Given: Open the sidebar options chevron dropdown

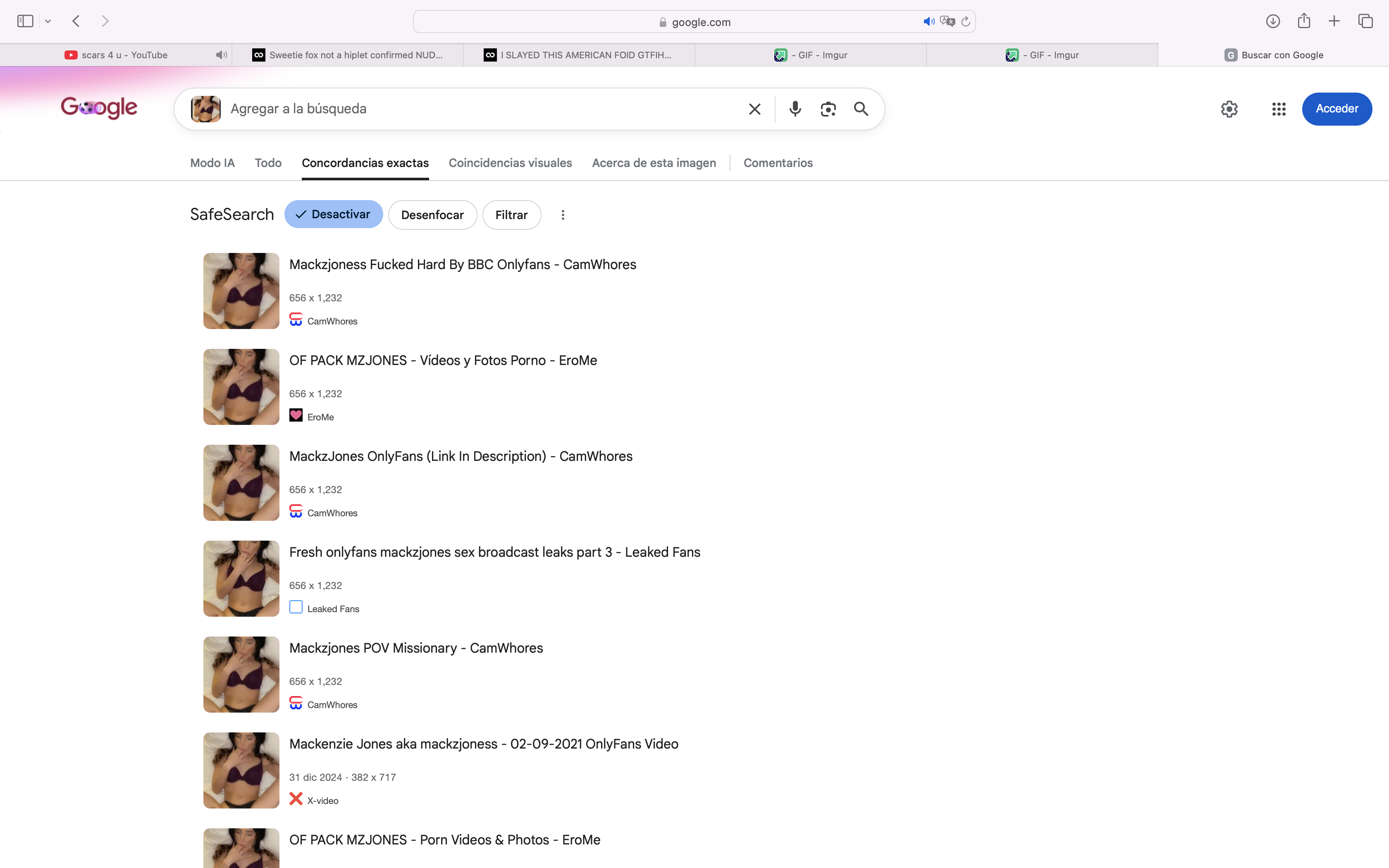Looking at the screenshot, I should coord(48,21).
